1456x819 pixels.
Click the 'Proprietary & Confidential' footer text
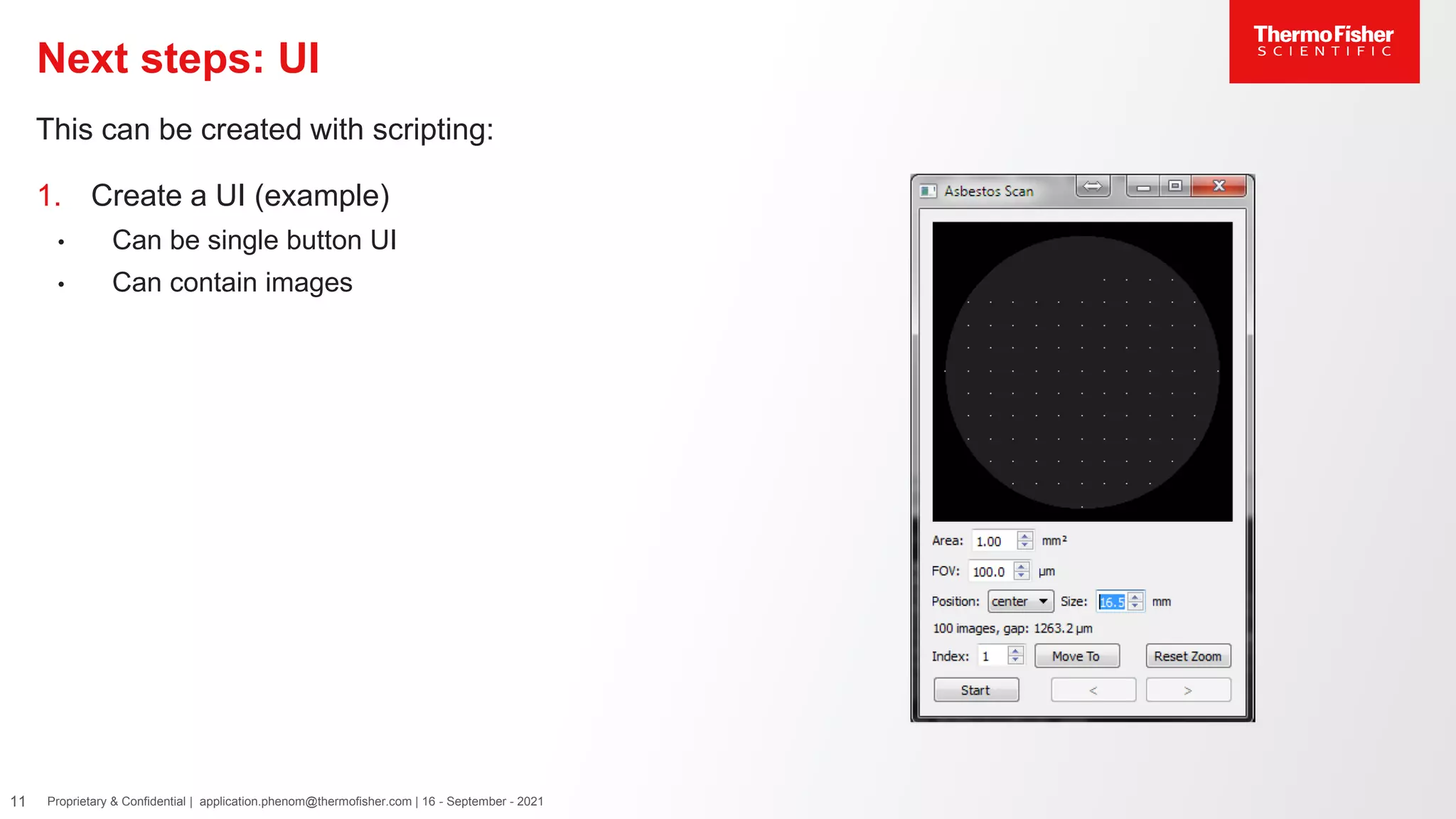(x=117, y=801)
